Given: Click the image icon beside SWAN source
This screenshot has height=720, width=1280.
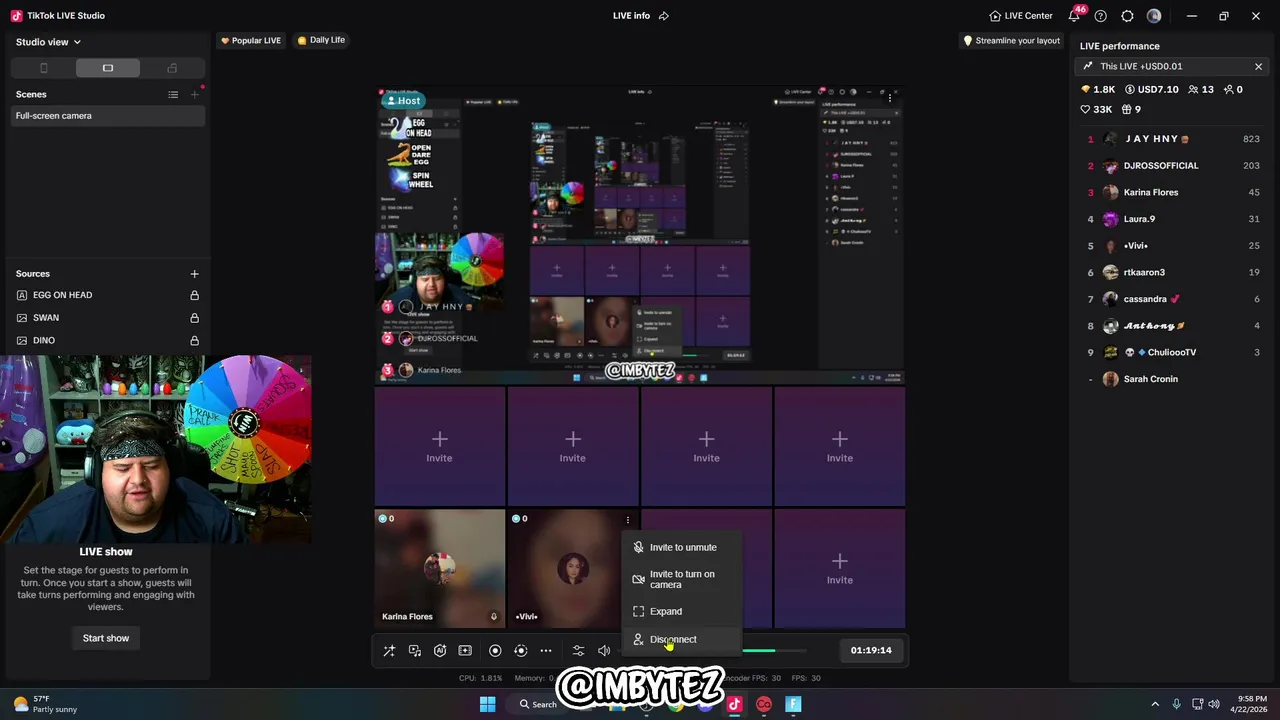Looking at the screenshot, I should tap(22, 318).
